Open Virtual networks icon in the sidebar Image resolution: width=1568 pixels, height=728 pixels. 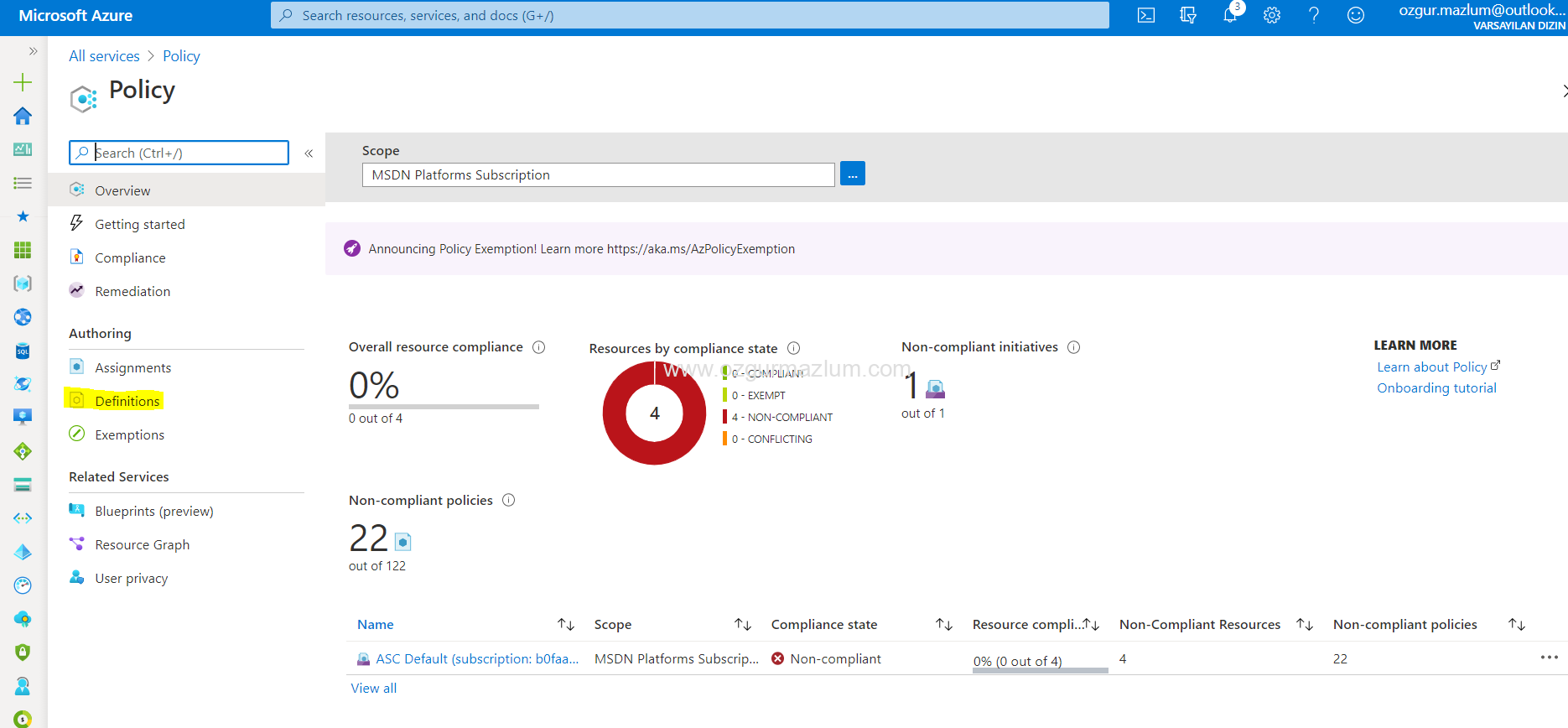coord(23,518)
